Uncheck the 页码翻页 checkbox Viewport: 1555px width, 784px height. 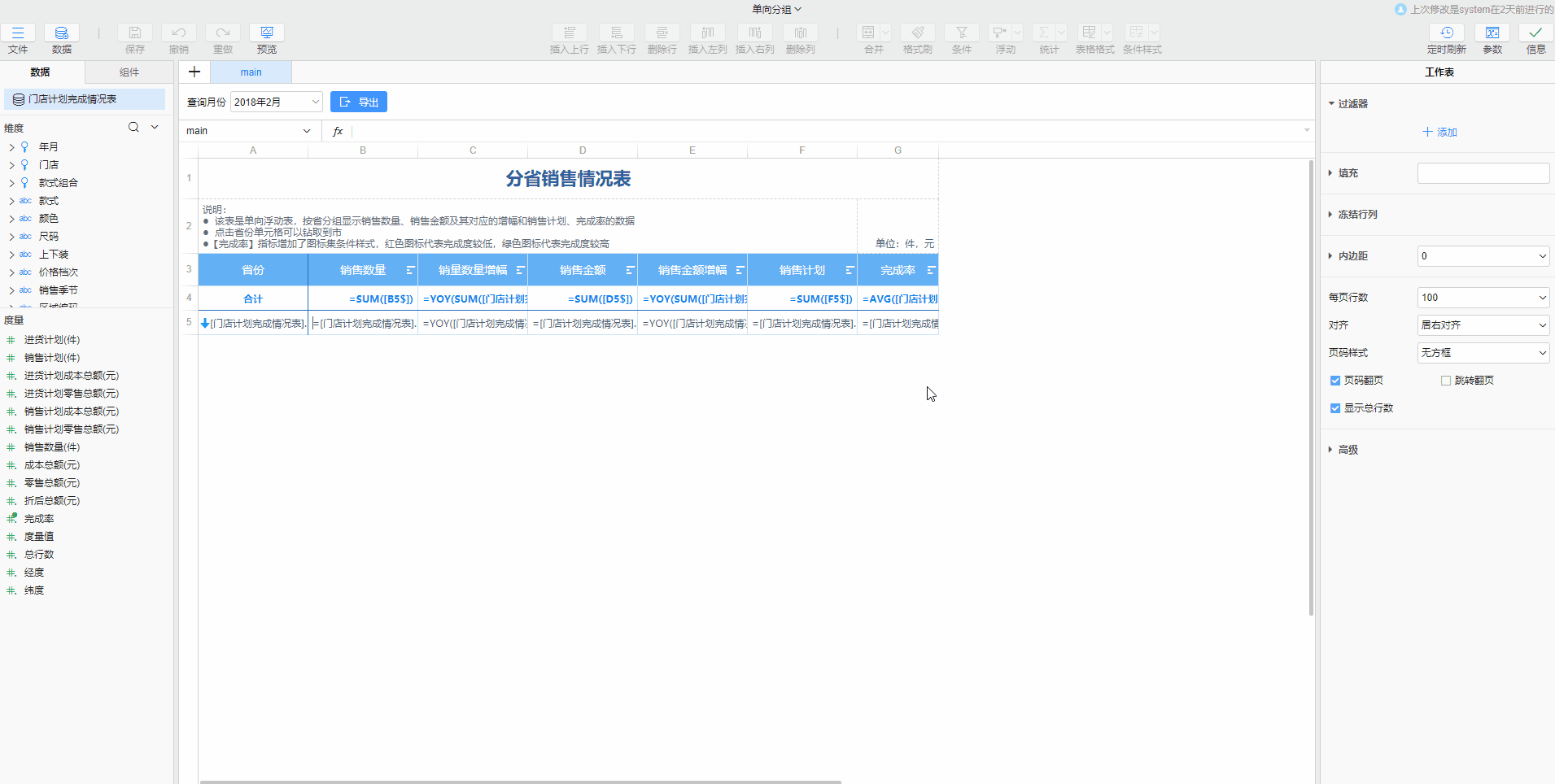click(x=1335, y=381)
